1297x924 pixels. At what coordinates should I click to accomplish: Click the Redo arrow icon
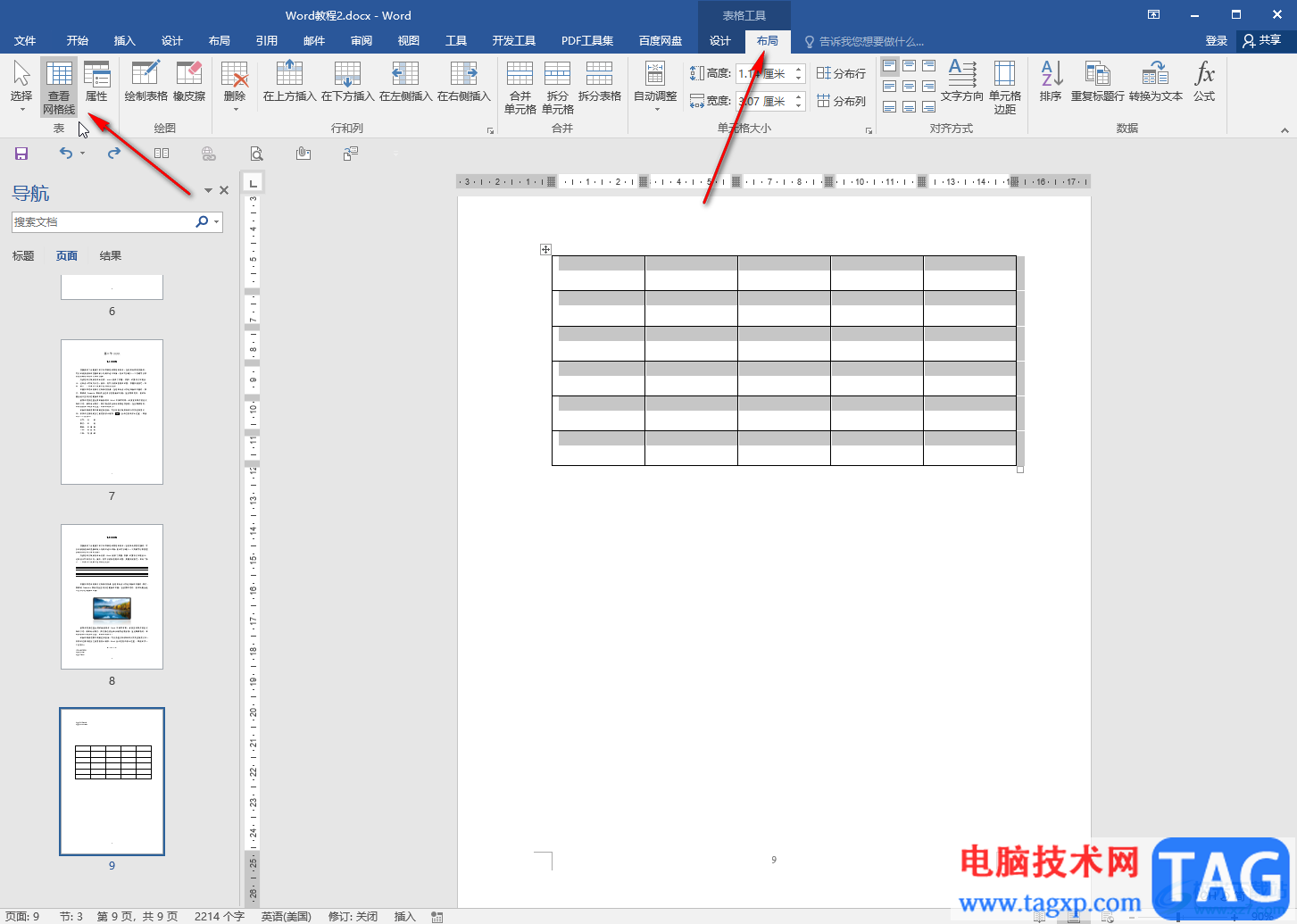pyautogui.click(x=114, y=154)
